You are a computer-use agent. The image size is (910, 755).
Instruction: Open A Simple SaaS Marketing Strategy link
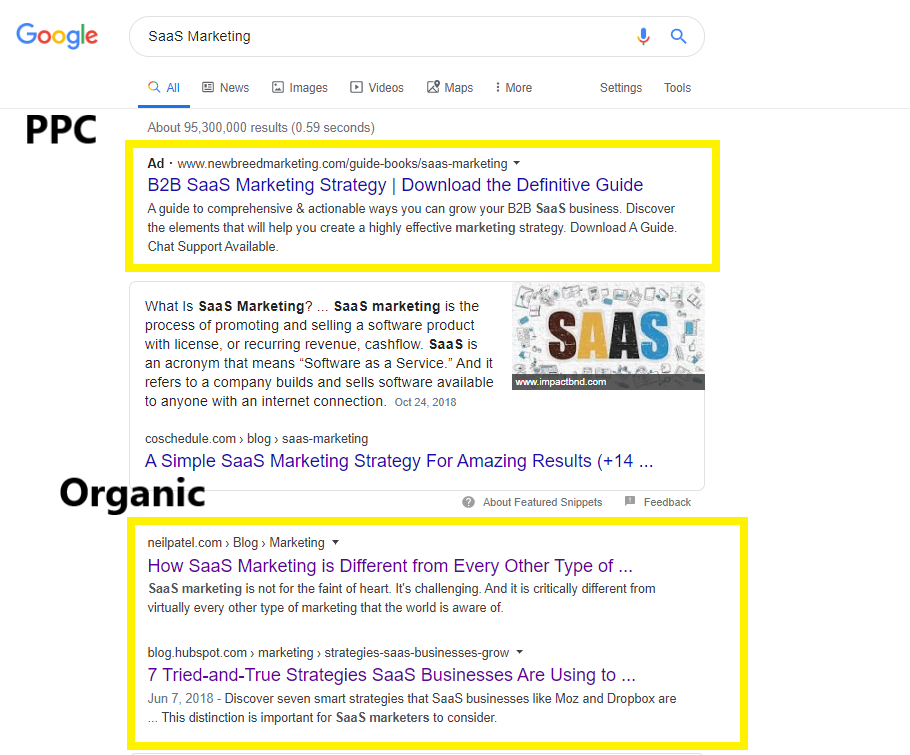[x=399, y=461]
